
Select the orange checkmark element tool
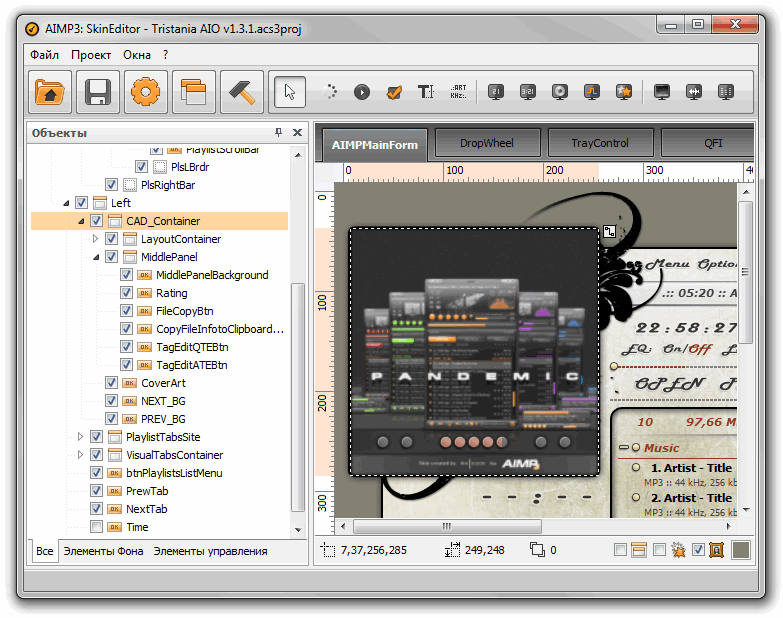click(x=394, y=92)
